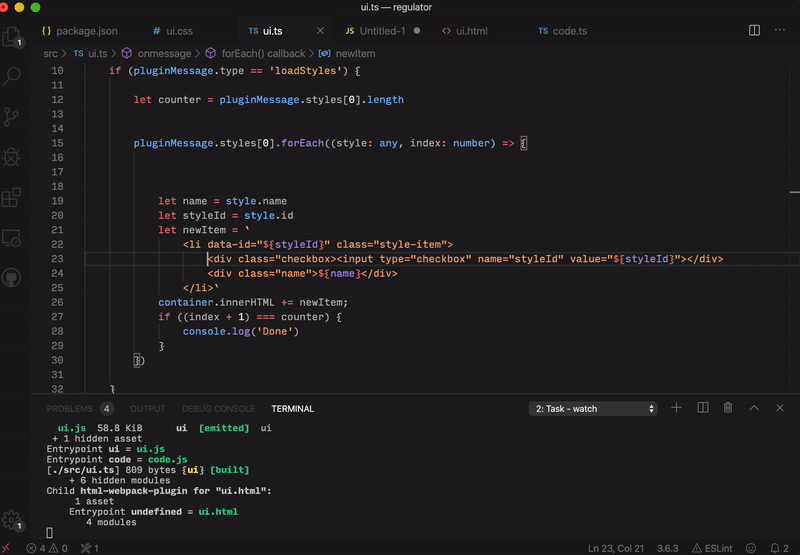The height and width of the screenshot is (555, 800).
Task: Click line number 23 in gutter
Action: [x=57, y=259]
